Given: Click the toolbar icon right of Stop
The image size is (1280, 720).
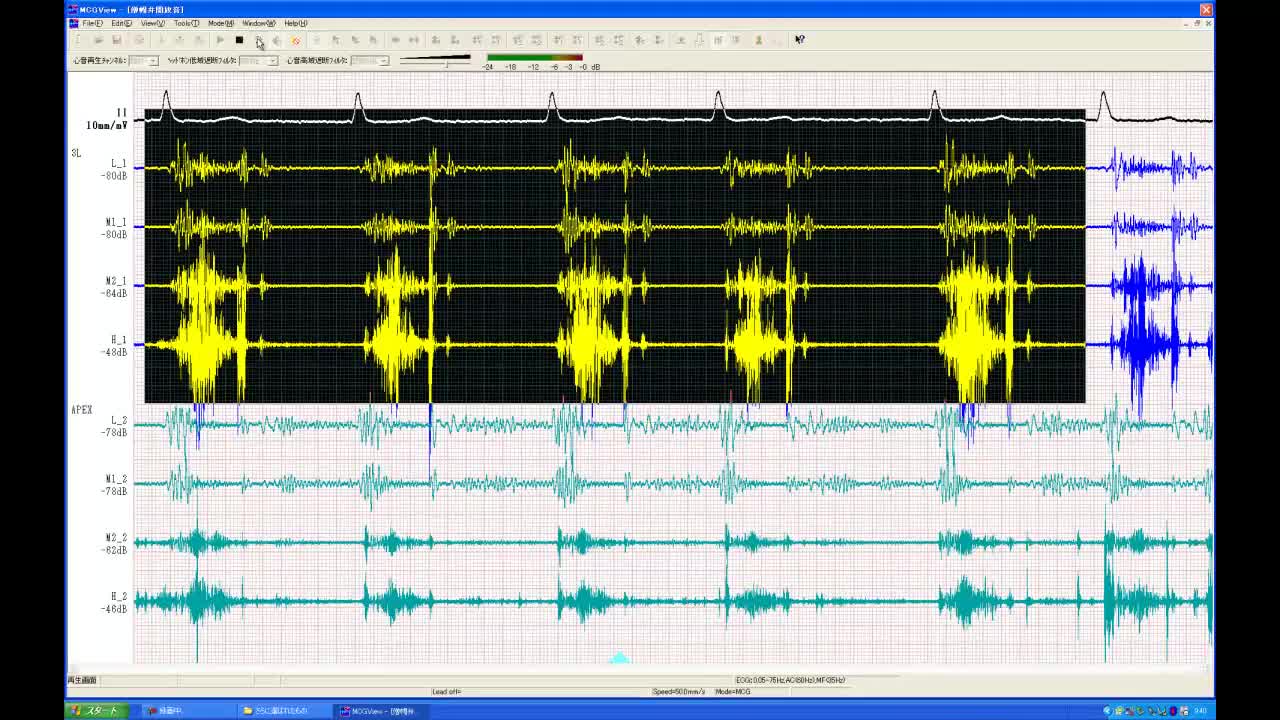Looking at the screenshot, I should pos(258,40).
